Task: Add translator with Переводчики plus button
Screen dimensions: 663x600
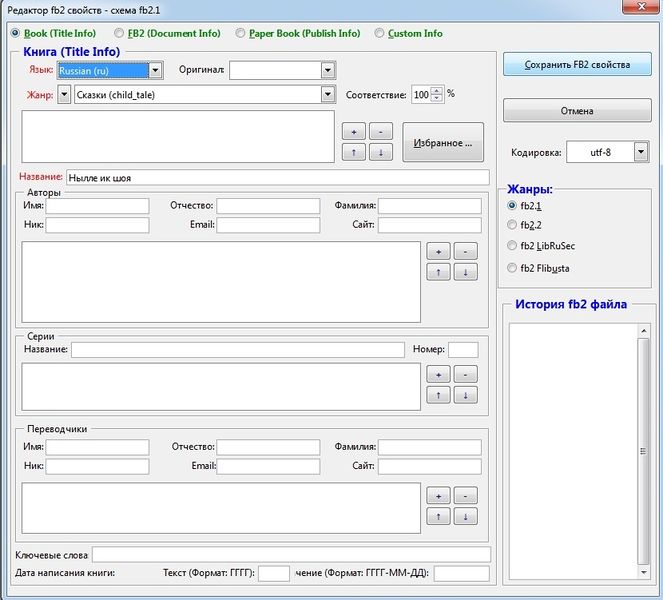Action: tap(438, 496)
